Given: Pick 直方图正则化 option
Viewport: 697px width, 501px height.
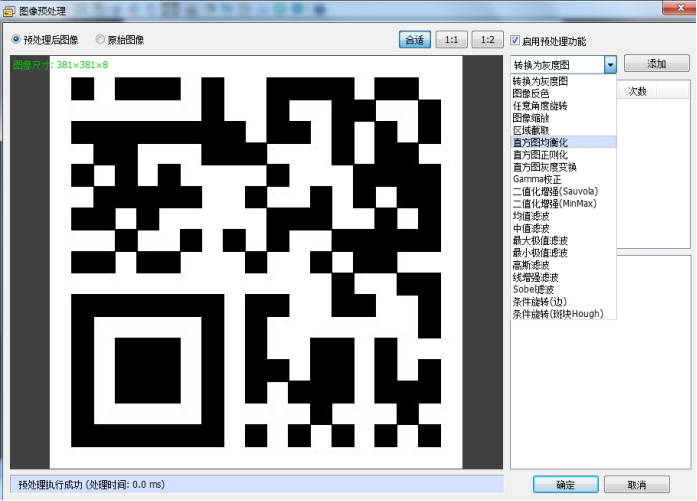Looking at the screenshot, I should (x=564, y=155).
